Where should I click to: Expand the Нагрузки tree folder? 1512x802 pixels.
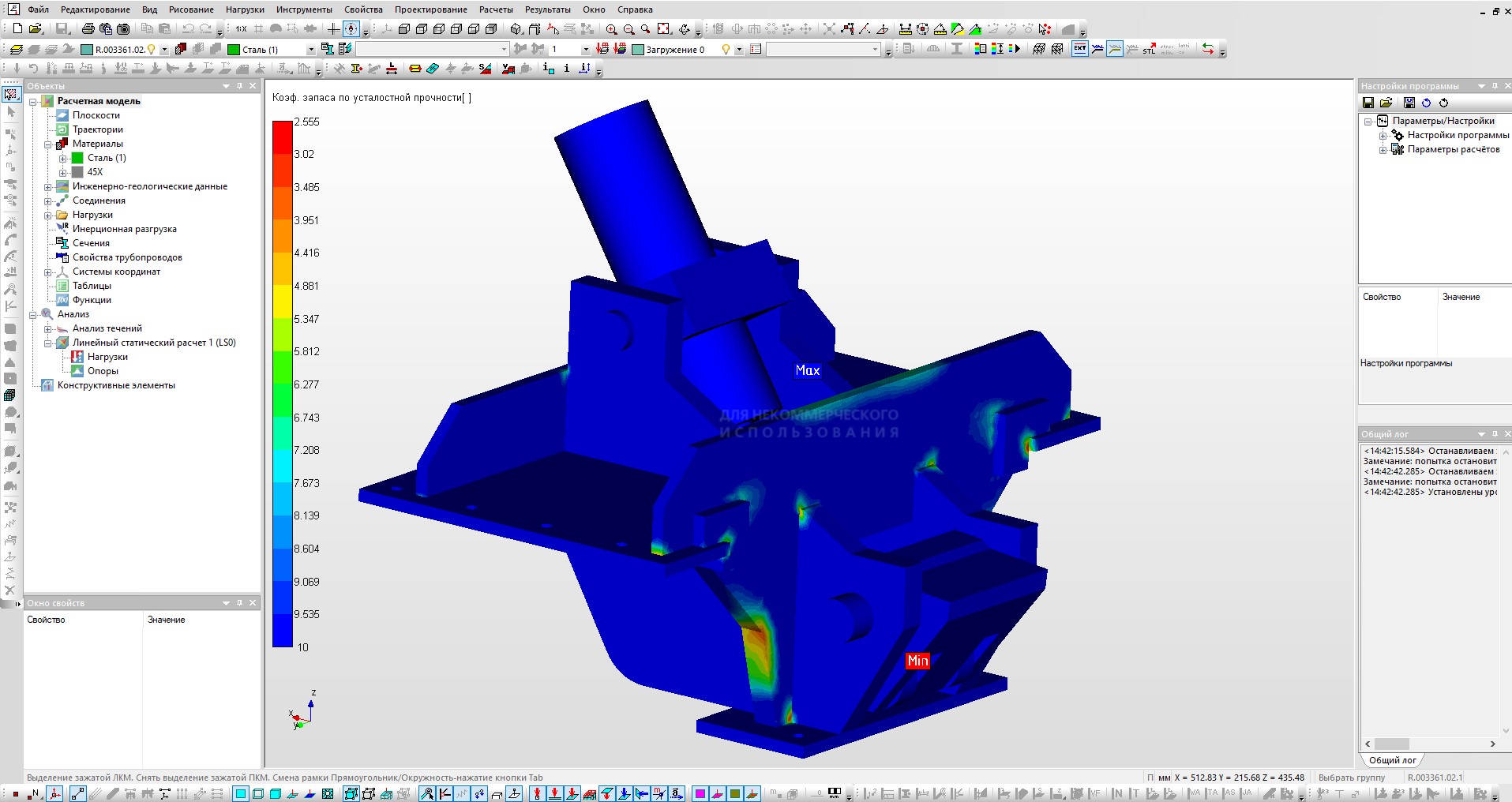(x=48, y=215)
